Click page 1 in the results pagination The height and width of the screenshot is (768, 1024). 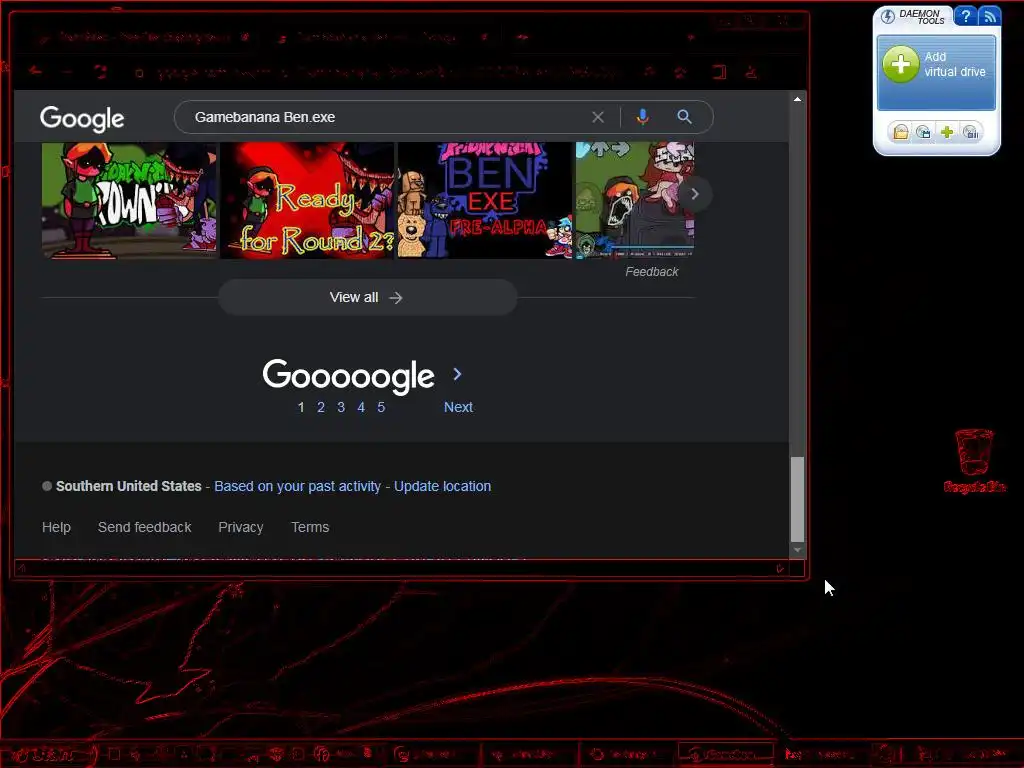tap(301, 408)
